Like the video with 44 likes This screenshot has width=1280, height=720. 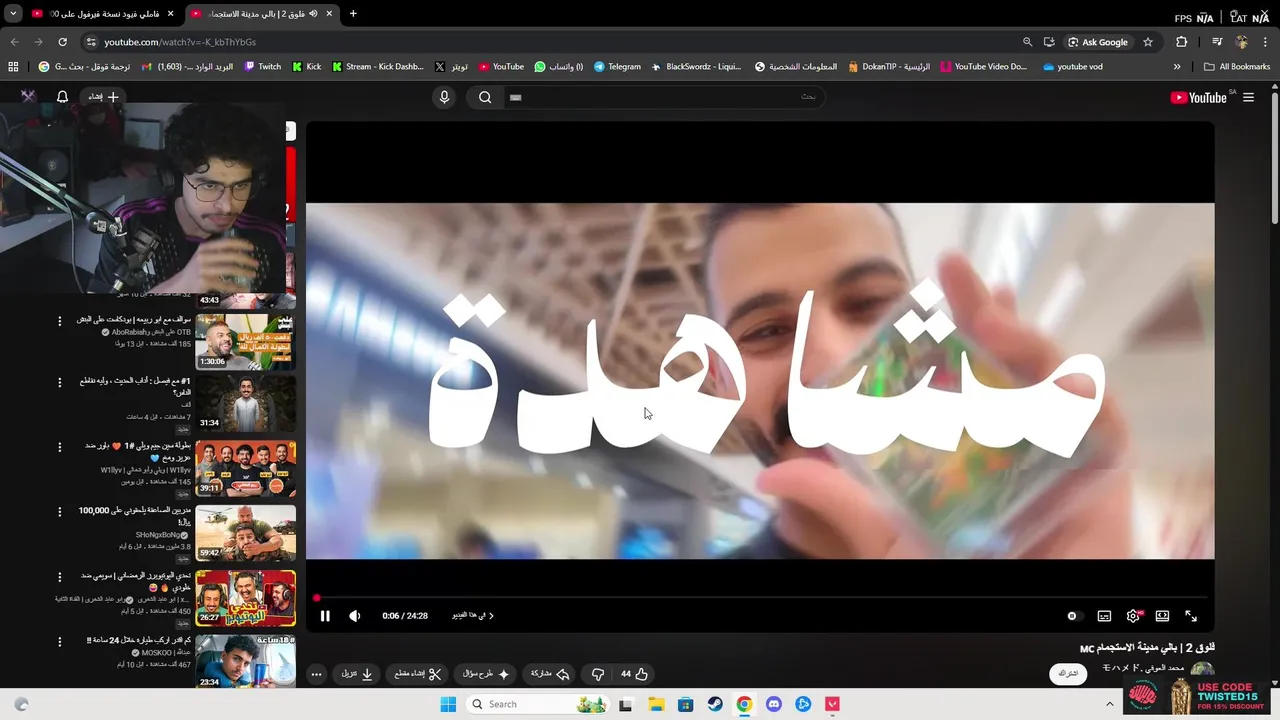634,674
